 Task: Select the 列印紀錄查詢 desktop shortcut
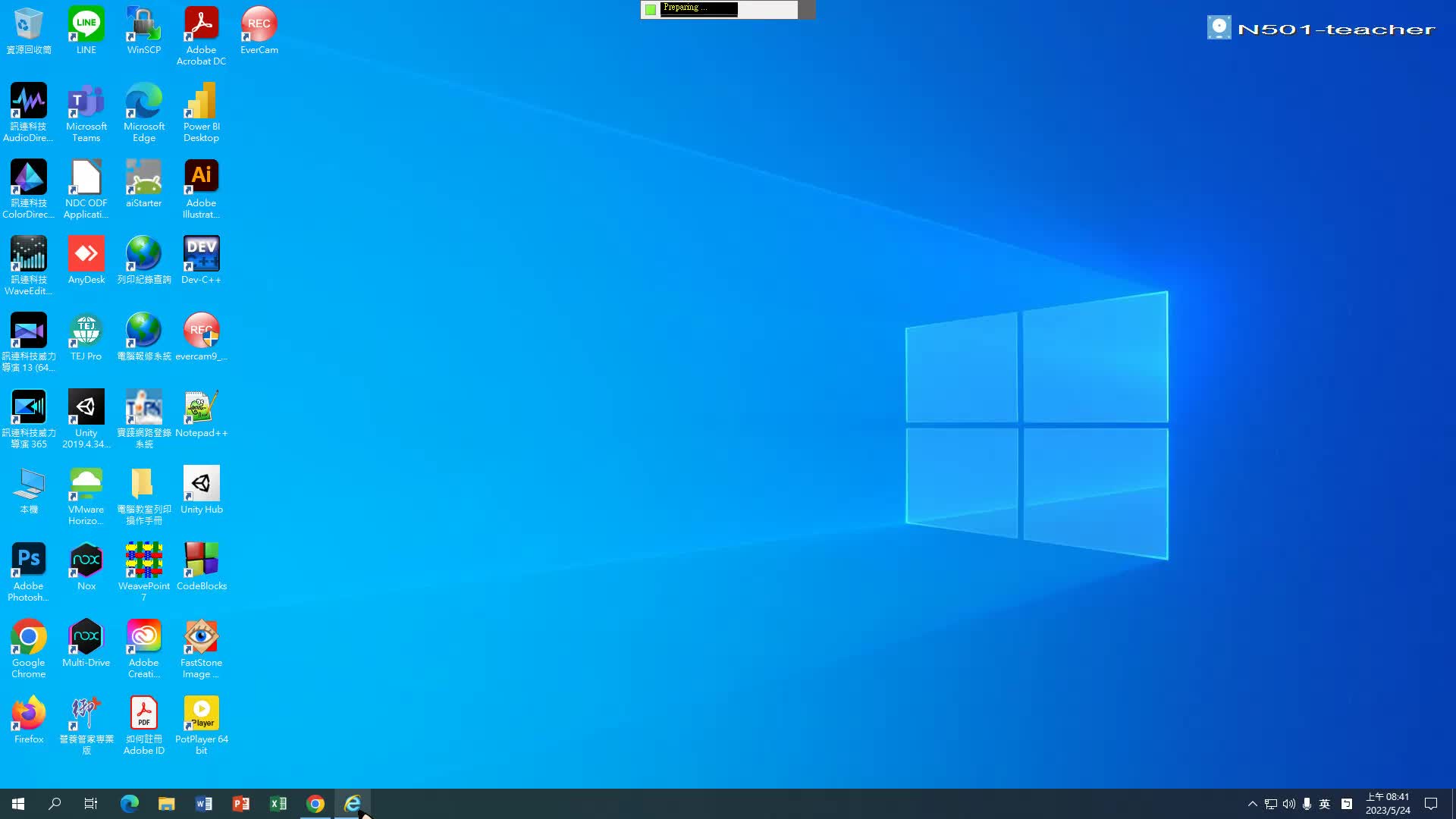click(x=144, y=261)
